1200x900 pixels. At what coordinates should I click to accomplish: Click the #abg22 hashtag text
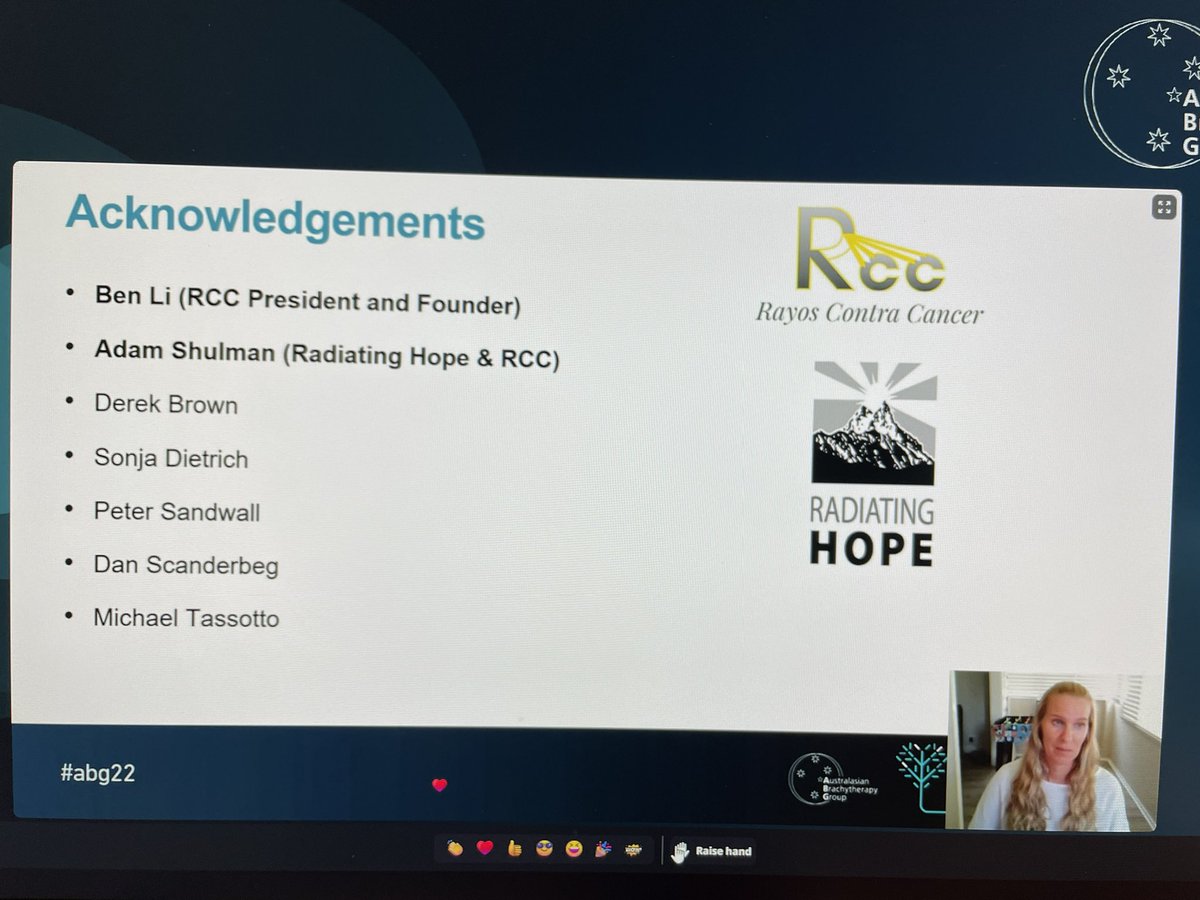pos(97,774)
